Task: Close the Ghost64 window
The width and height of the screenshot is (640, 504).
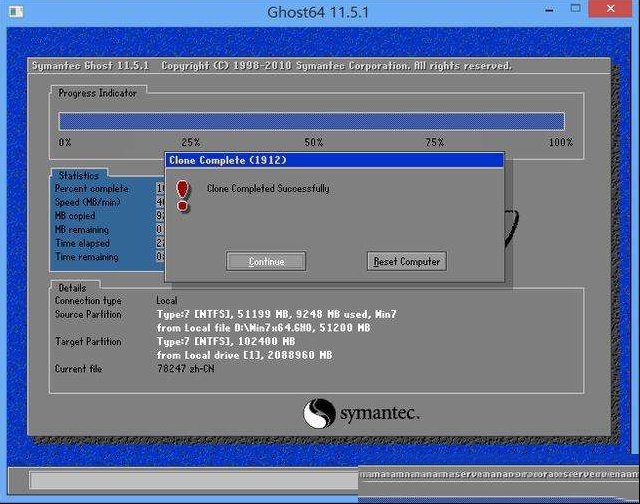Action: [x=610, y=9]
